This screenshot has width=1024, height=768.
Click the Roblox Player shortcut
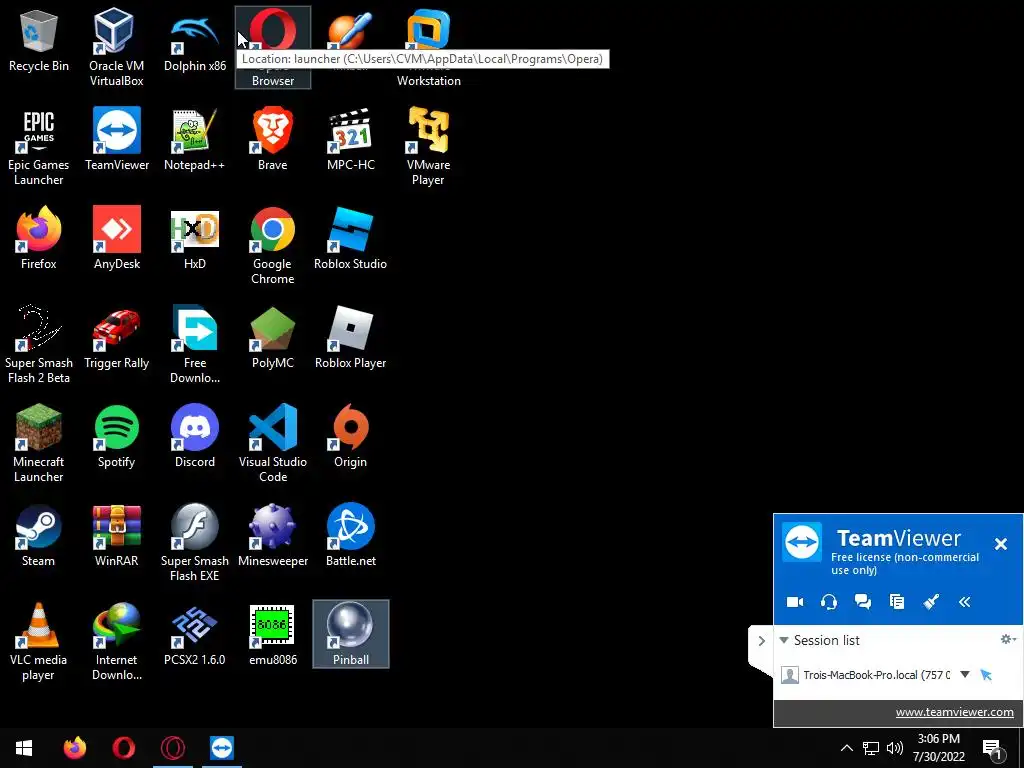(x=351, y=338)
